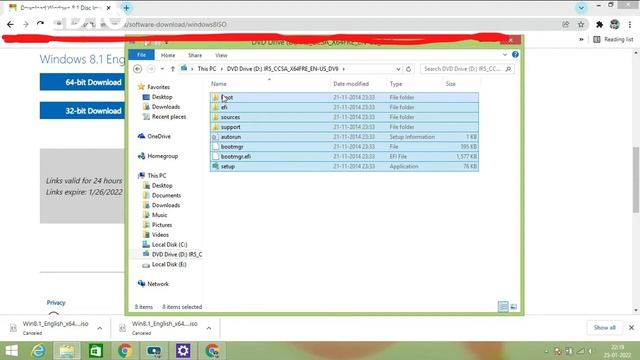Open Documents under This PC

(162, 195)
